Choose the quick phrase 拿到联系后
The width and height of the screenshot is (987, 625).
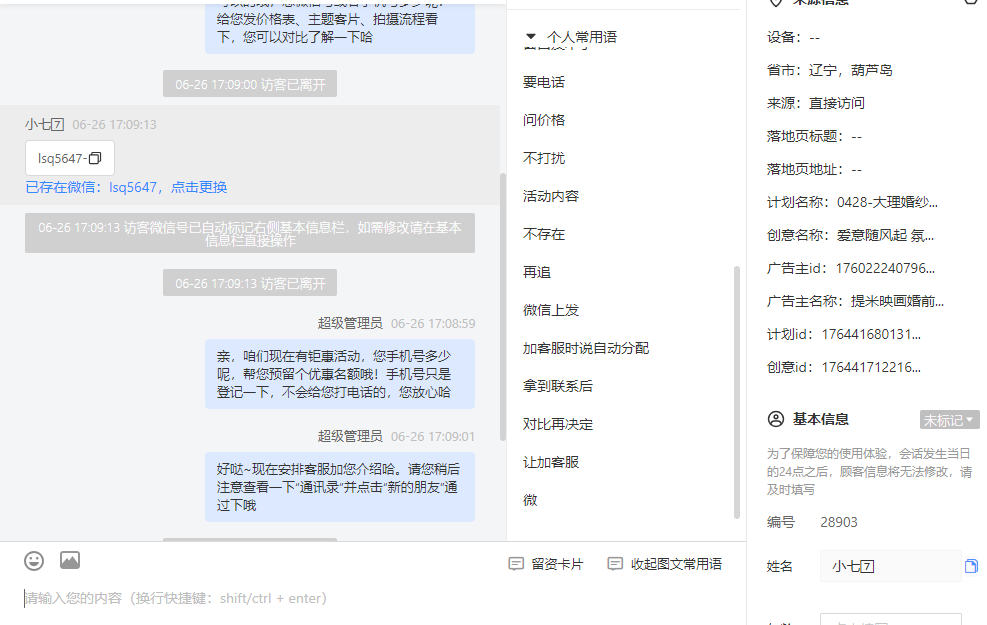coord(558,386)
